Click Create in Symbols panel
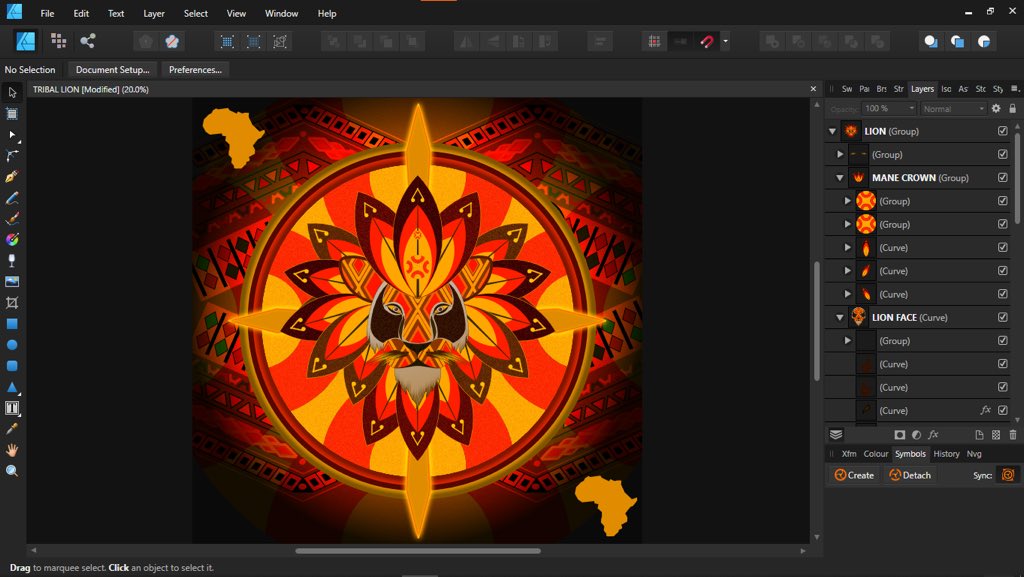The width and height of the screenshot is (1024, 577). coord(854,475)
